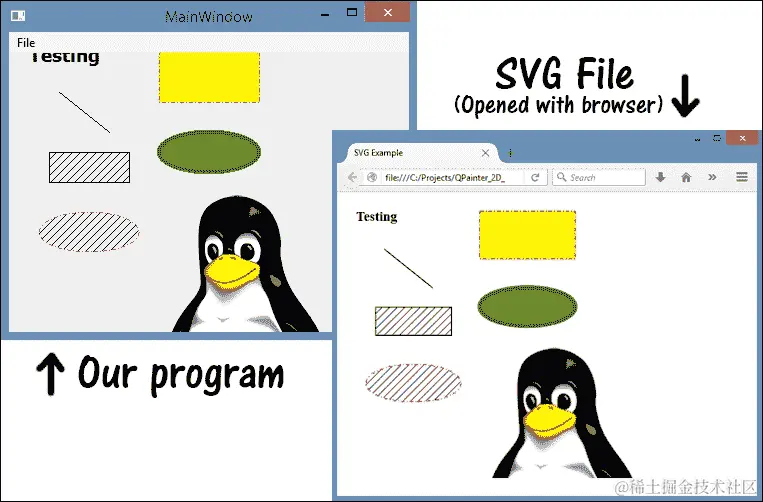Screen dimensions: 763x502
Task: Open a new tab next to SVG Example
Action: point(510,153)
